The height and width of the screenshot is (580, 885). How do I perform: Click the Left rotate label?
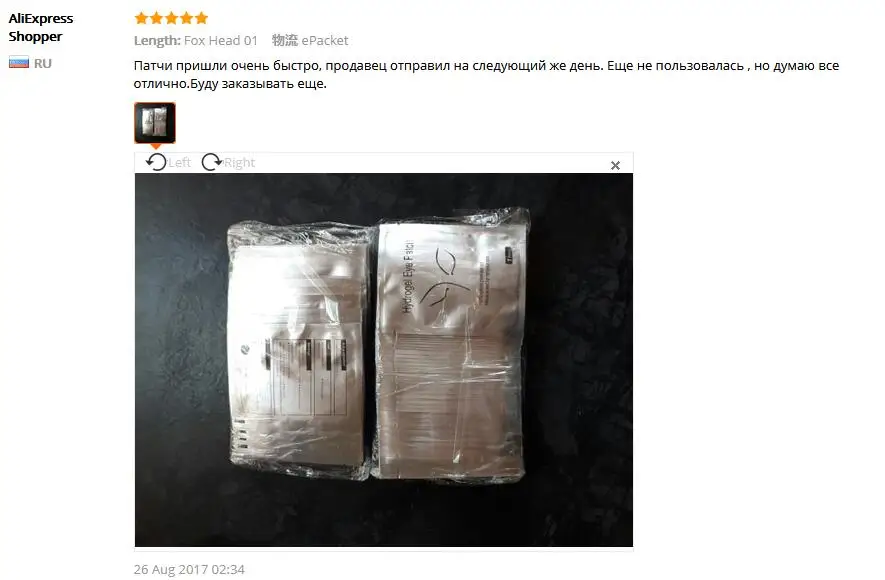[x=179, y=162]
